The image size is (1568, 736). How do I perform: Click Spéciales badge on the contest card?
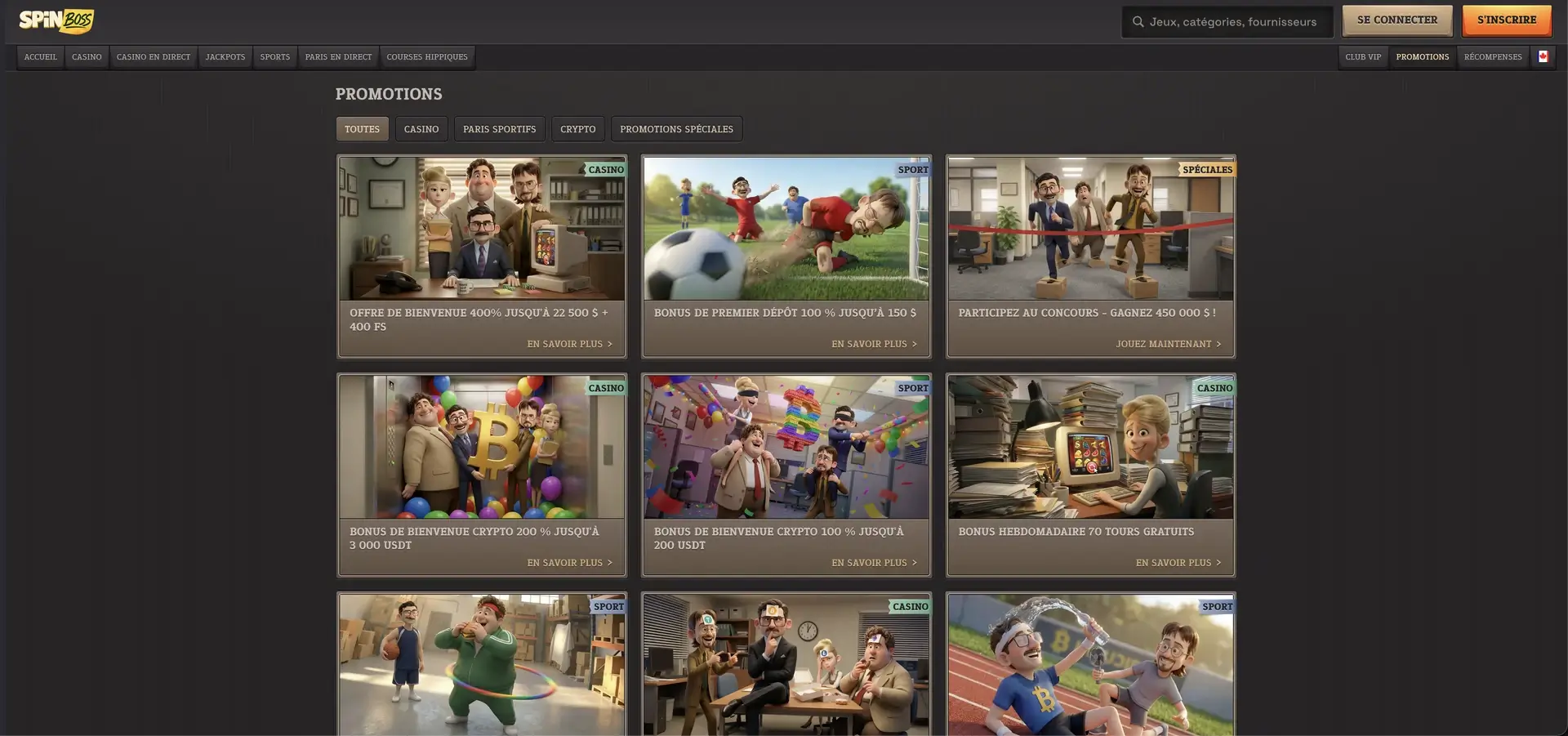(x=1207, y=170)
